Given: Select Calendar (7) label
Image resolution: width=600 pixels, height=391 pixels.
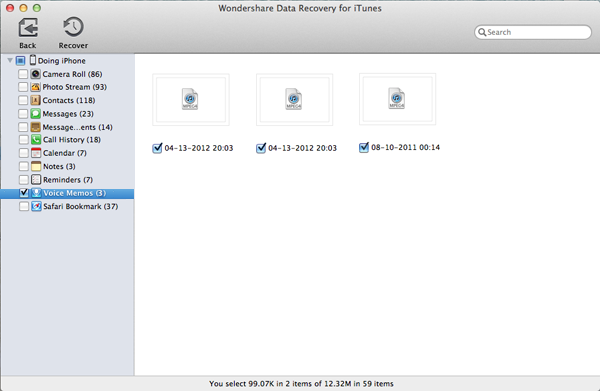Looking at the screenshot, I should (65, 153).
